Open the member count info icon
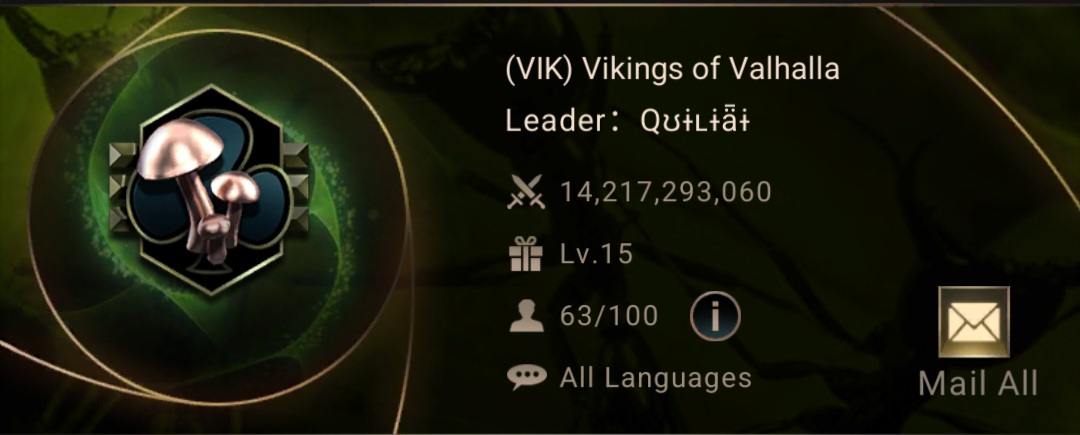This screenshot has width=1080, height=435. (715, 316)
